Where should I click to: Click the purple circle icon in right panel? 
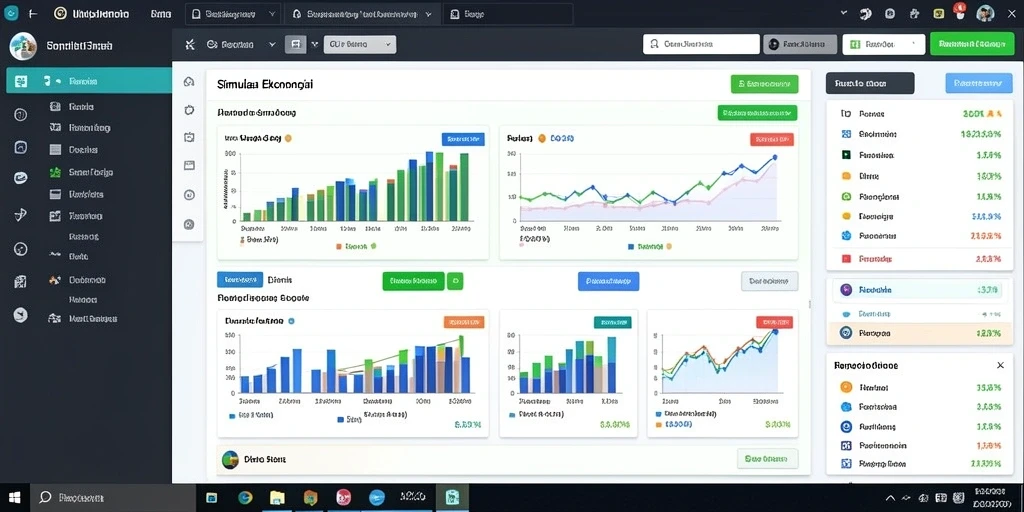tap(846, 289)
